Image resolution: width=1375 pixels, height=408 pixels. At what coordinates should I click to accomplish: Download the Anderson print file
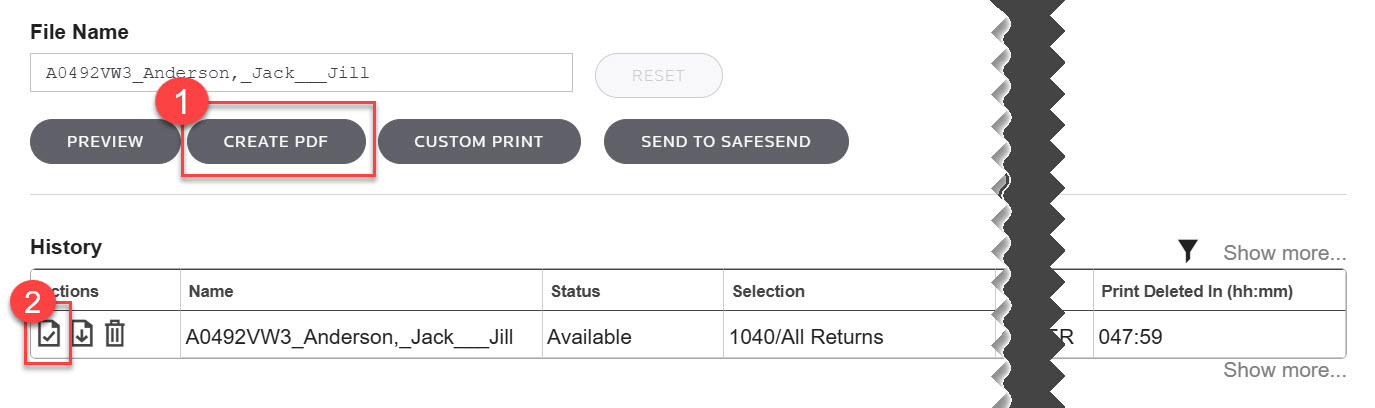[x=82, y=335]
